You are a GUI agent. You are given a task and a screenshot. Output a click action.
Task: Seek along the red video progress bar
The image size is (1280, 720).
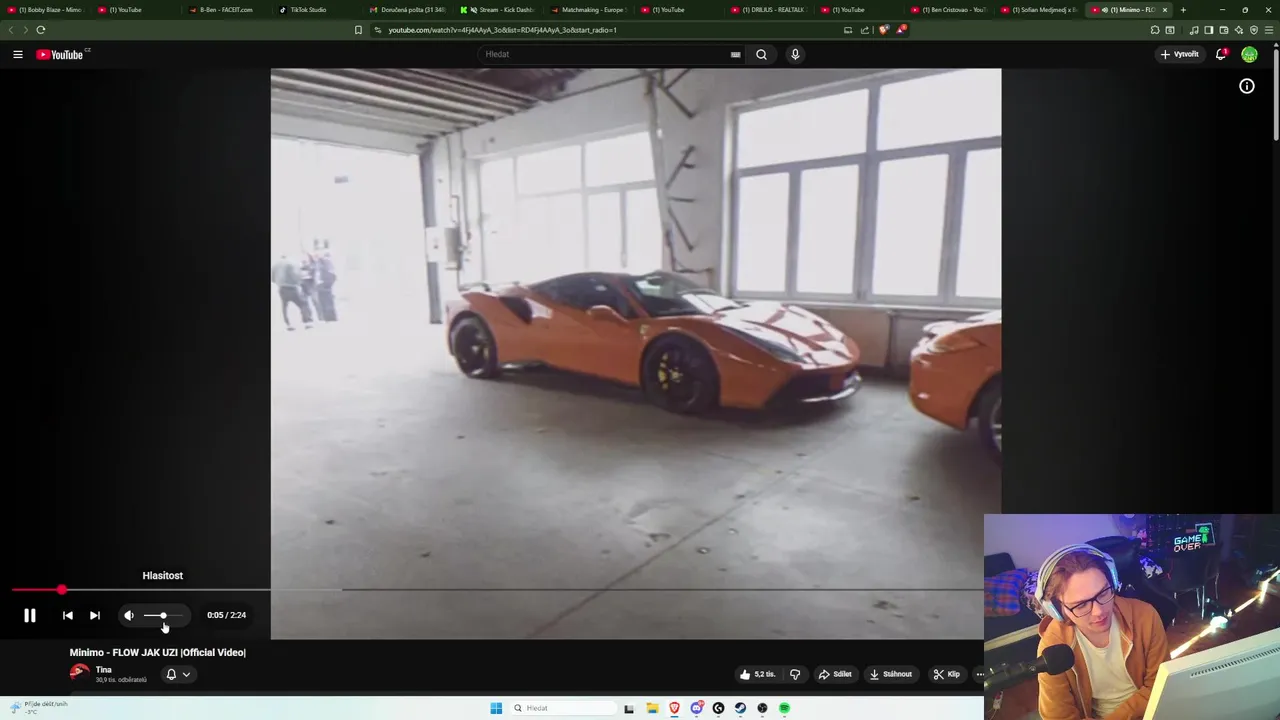tap(500, 590)
